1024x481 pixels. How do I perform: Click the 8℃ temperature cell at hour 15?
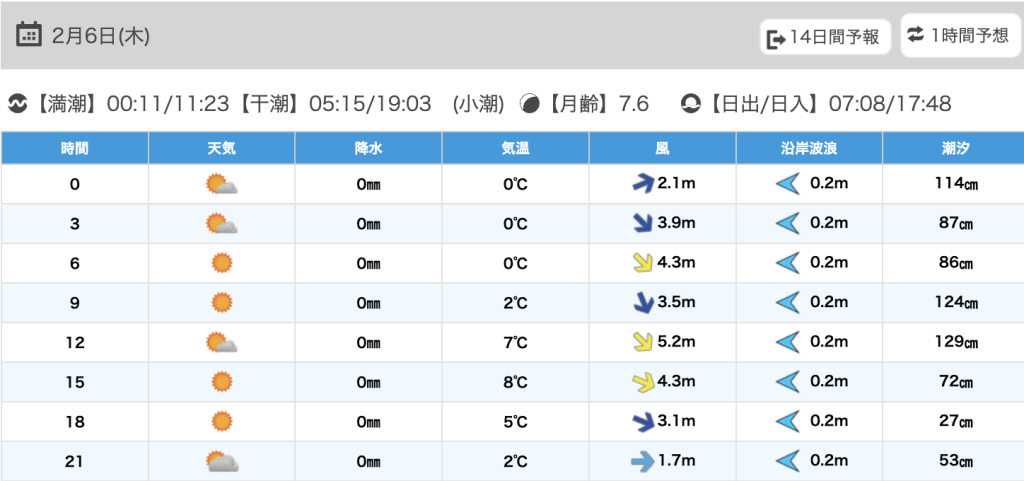point(515,382)
